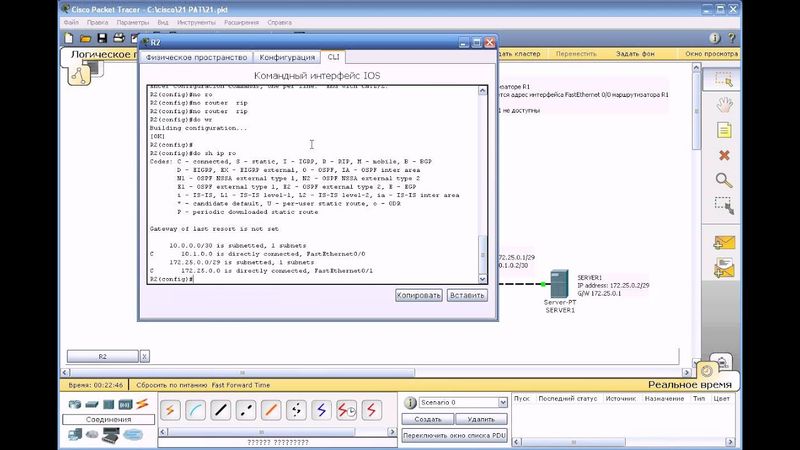800x450 pixels.
Task: Select WAN Emulation cloud category icon
Action: coord(92,435)
